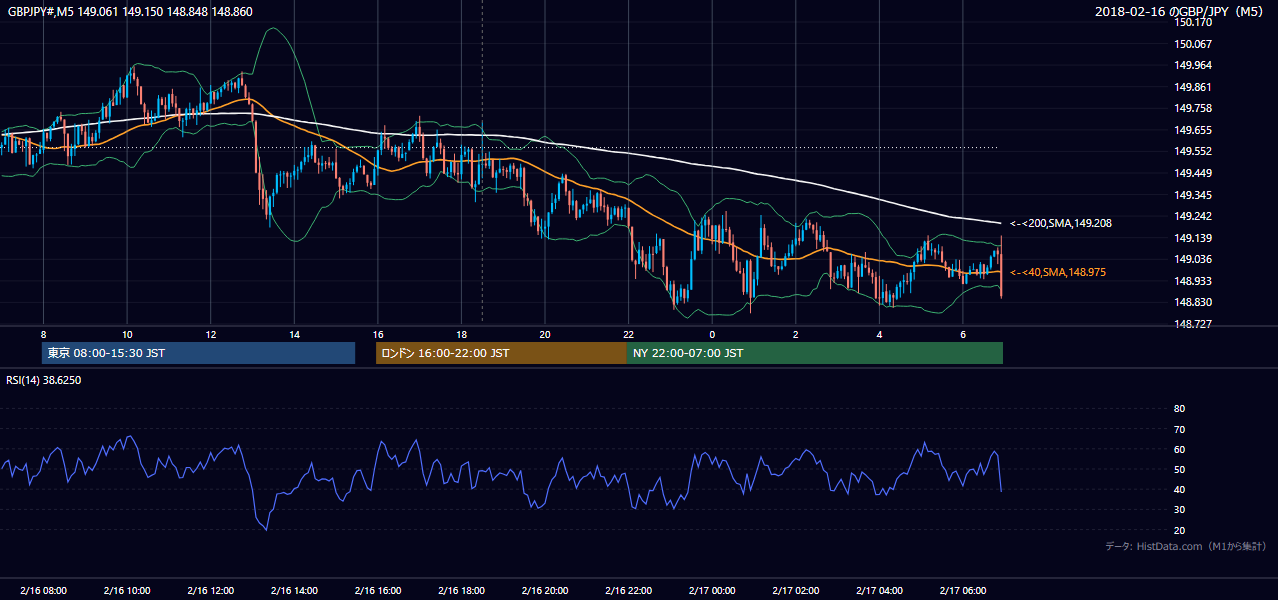The height and width of the screenshot is (600, 1278).
Task: Click price axis value 149.552
Action: point(1193,151)
